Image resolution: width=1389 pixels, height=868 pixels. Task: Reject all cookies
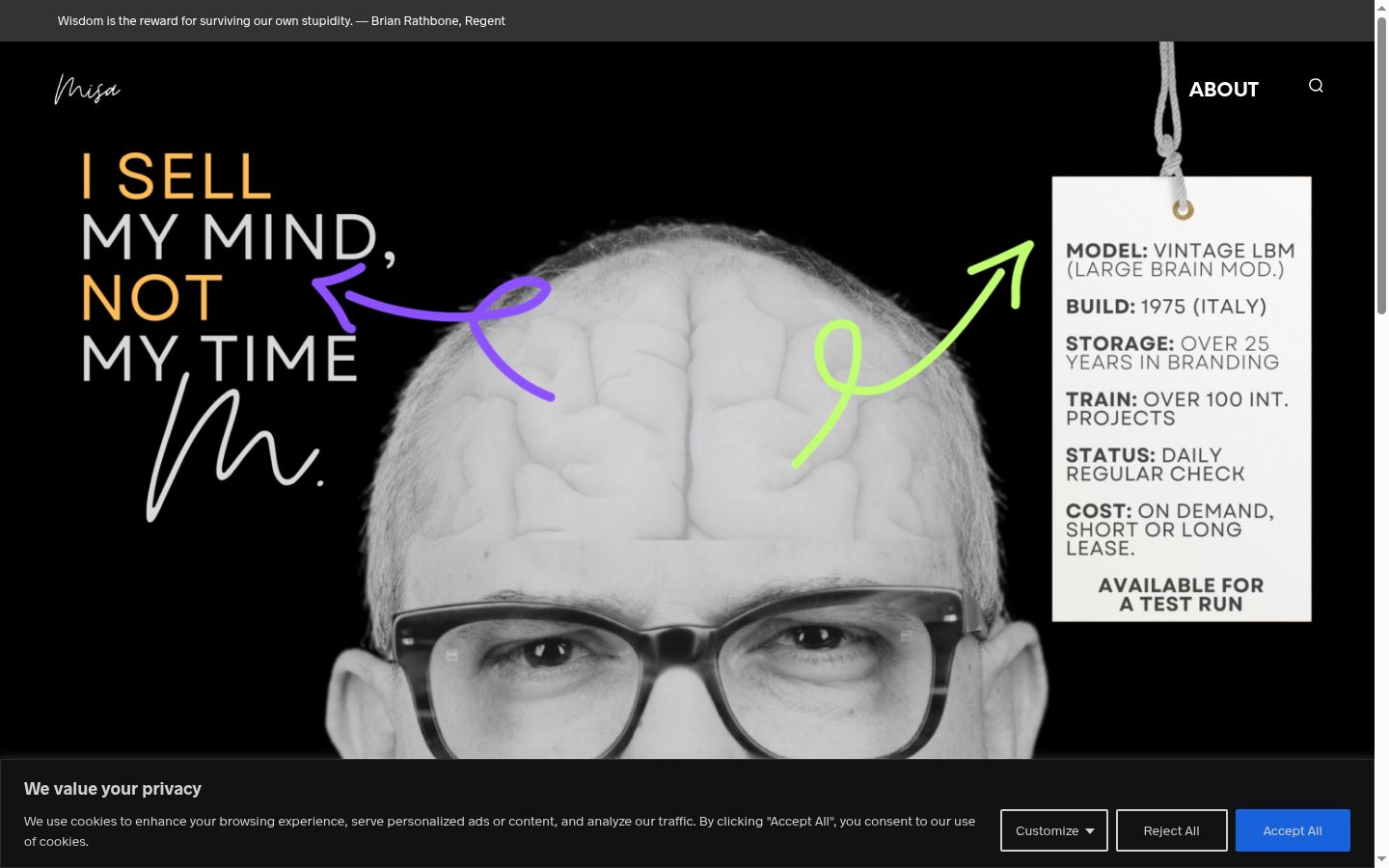1172,830
